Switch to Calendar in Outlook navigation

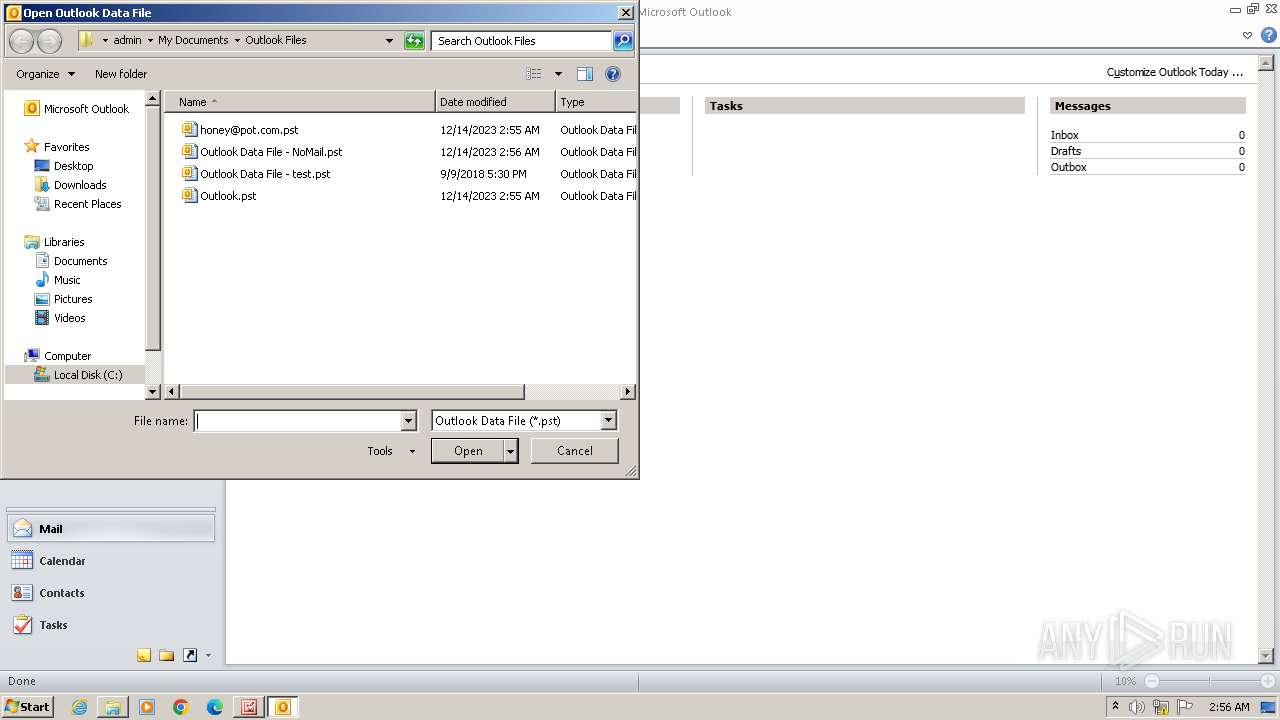(x=111, y=561)
